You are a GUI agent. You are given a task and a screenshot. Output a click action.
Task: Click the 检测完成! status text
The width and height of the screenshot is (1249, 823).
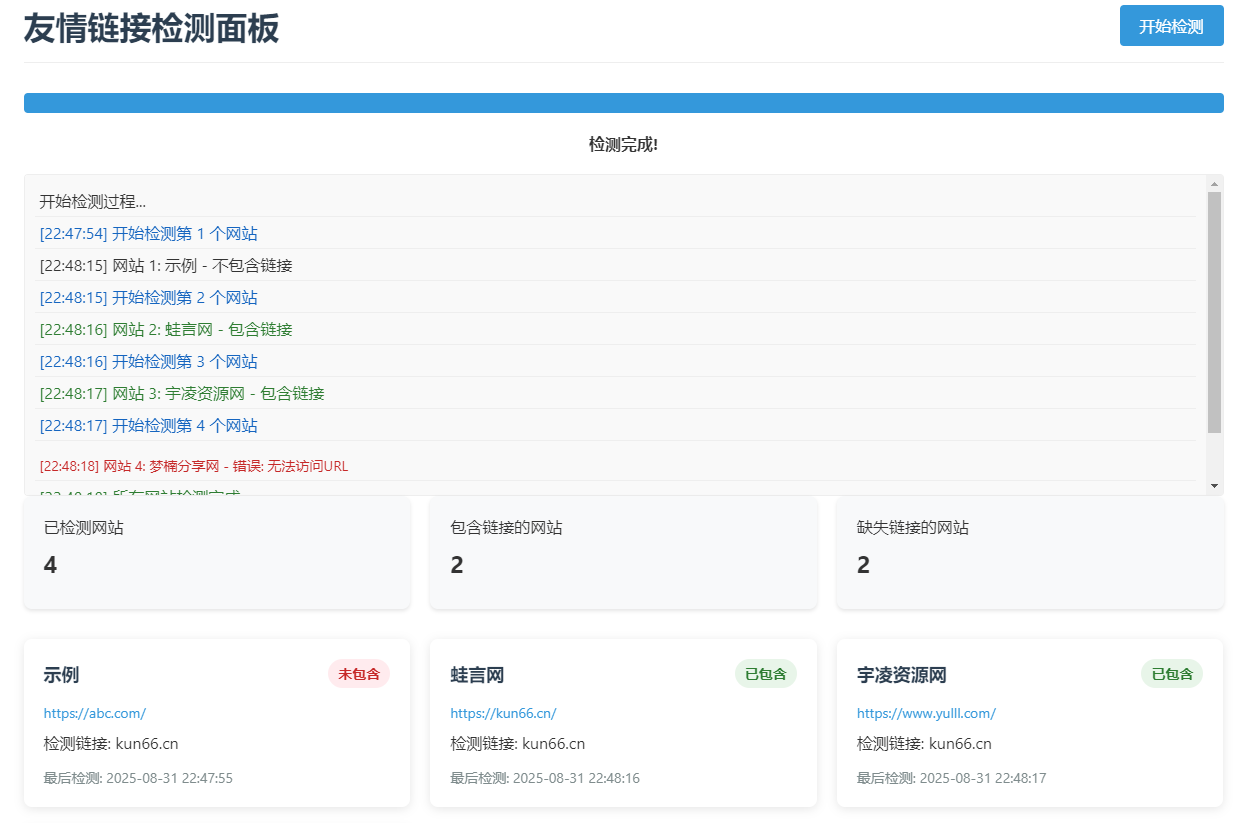623,144
